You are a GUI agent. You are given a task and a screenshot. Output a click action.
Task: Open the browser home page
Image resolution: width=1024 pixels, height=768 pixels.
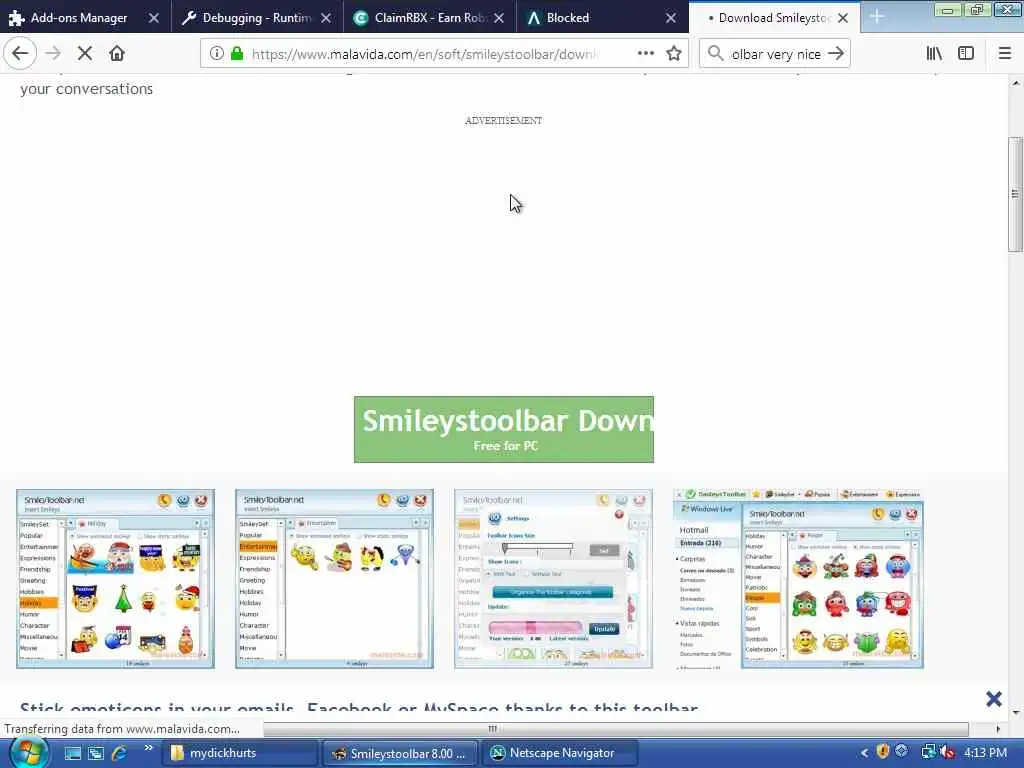click(x=117, y=54)
